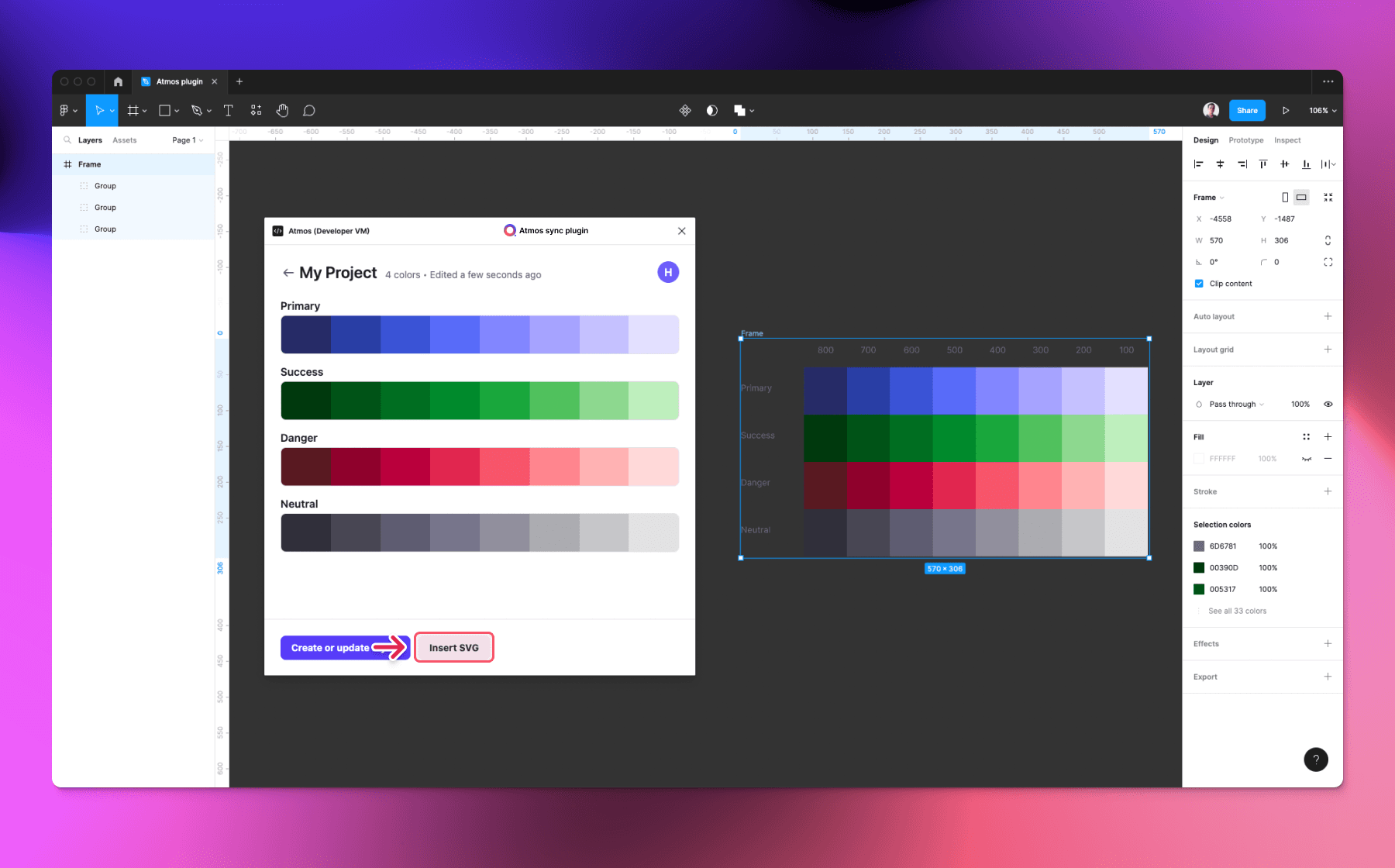Switch to the Assets panel tab

point(125,139)
